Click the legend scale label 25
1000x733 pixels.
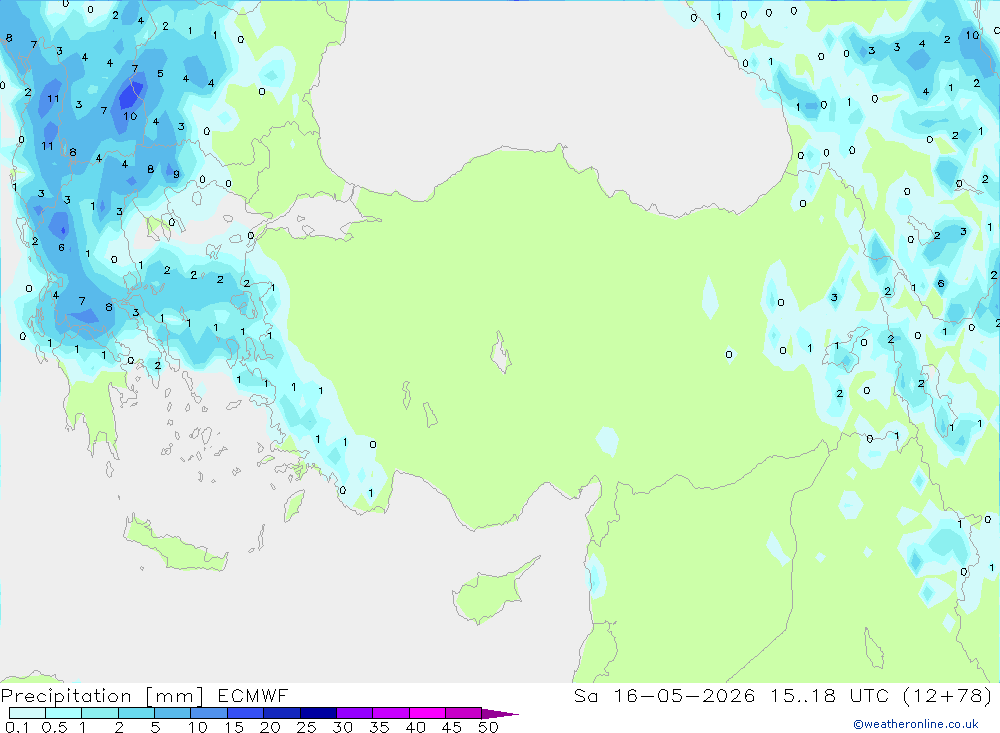click(306, 727)
